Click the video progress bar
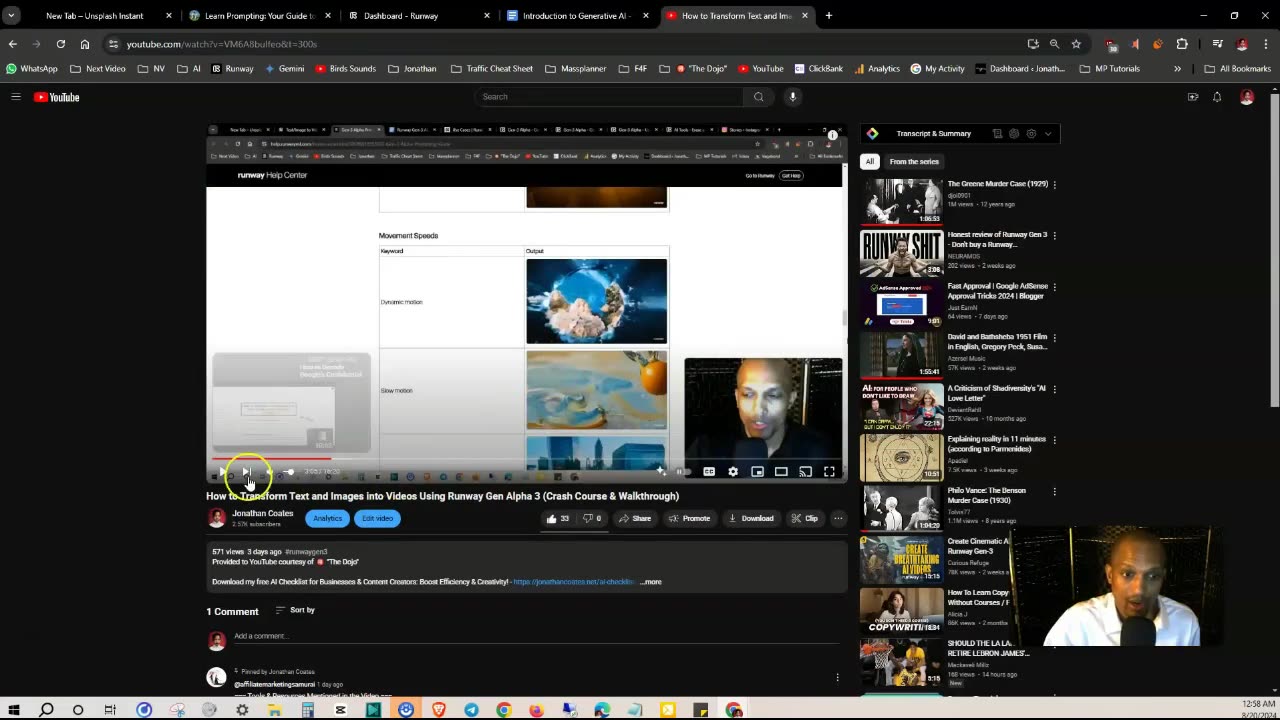Image resolution: width=1280 pixels, height=720 pixels. (x=526, y=459)
